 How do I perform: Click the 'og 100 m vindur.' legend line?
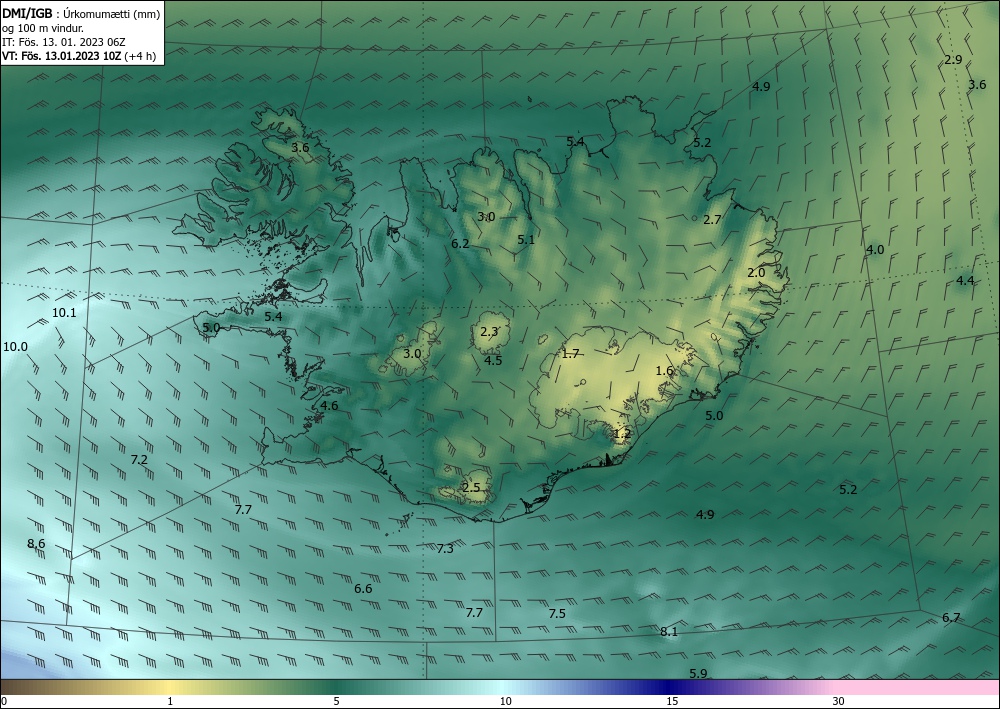click(x=43, y=28)
